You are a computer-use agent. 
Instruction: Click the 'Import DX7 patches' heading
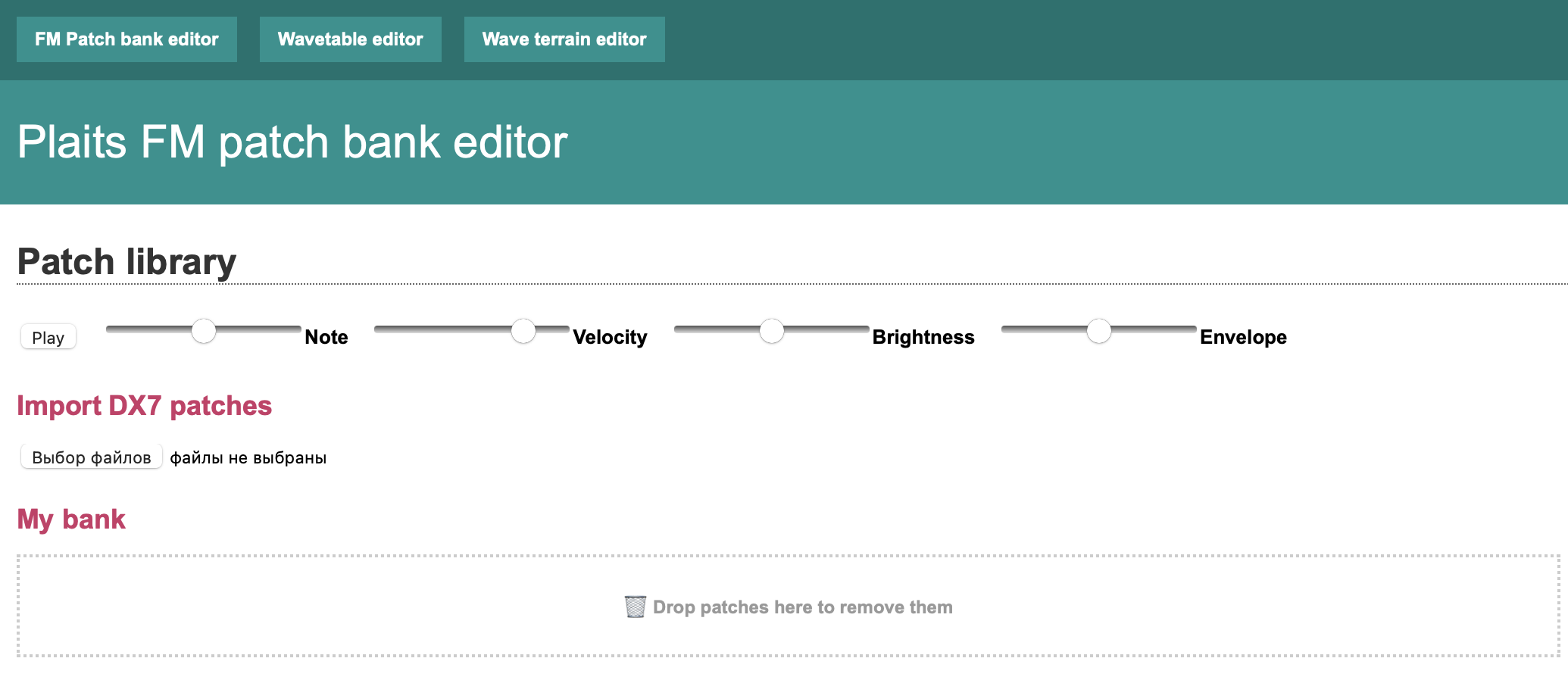click(x=144, y=406)
